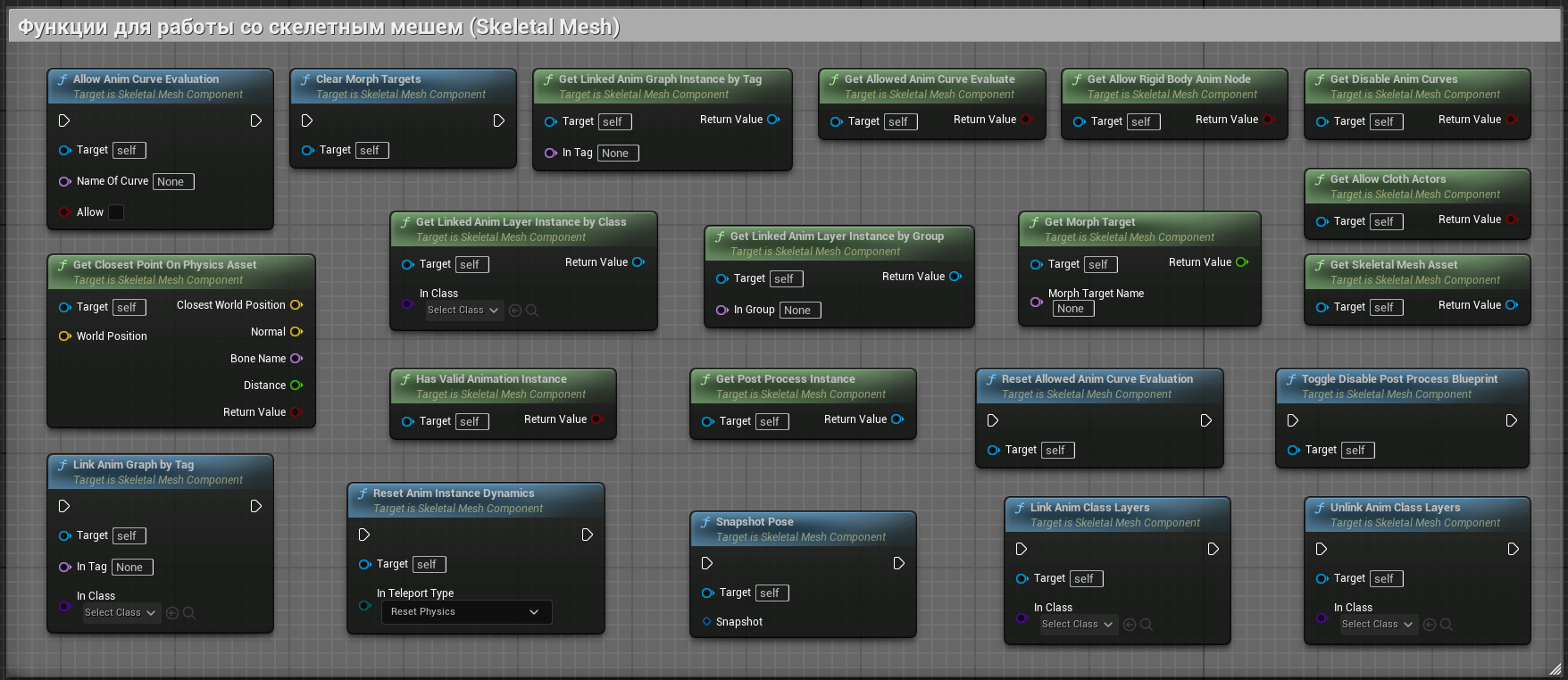Click World Position input pin

coord(65,336)
